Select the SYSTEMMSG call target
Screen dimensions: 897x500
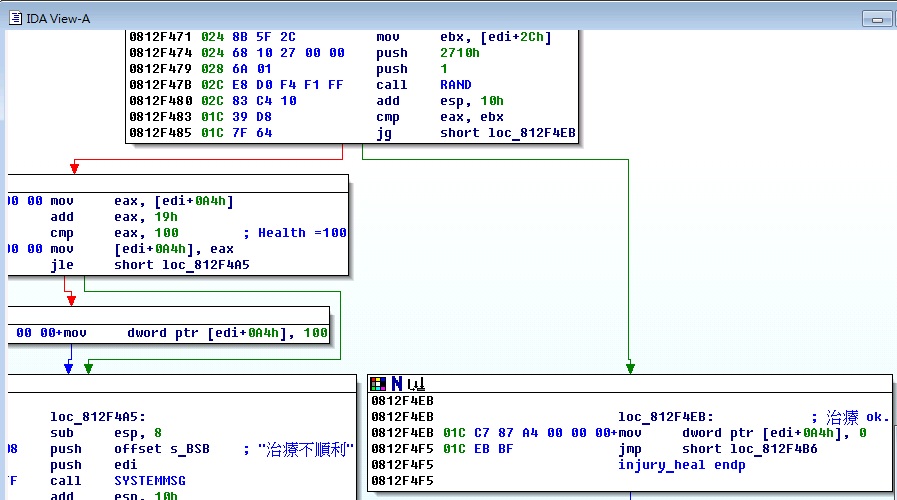tap(150, 481)
